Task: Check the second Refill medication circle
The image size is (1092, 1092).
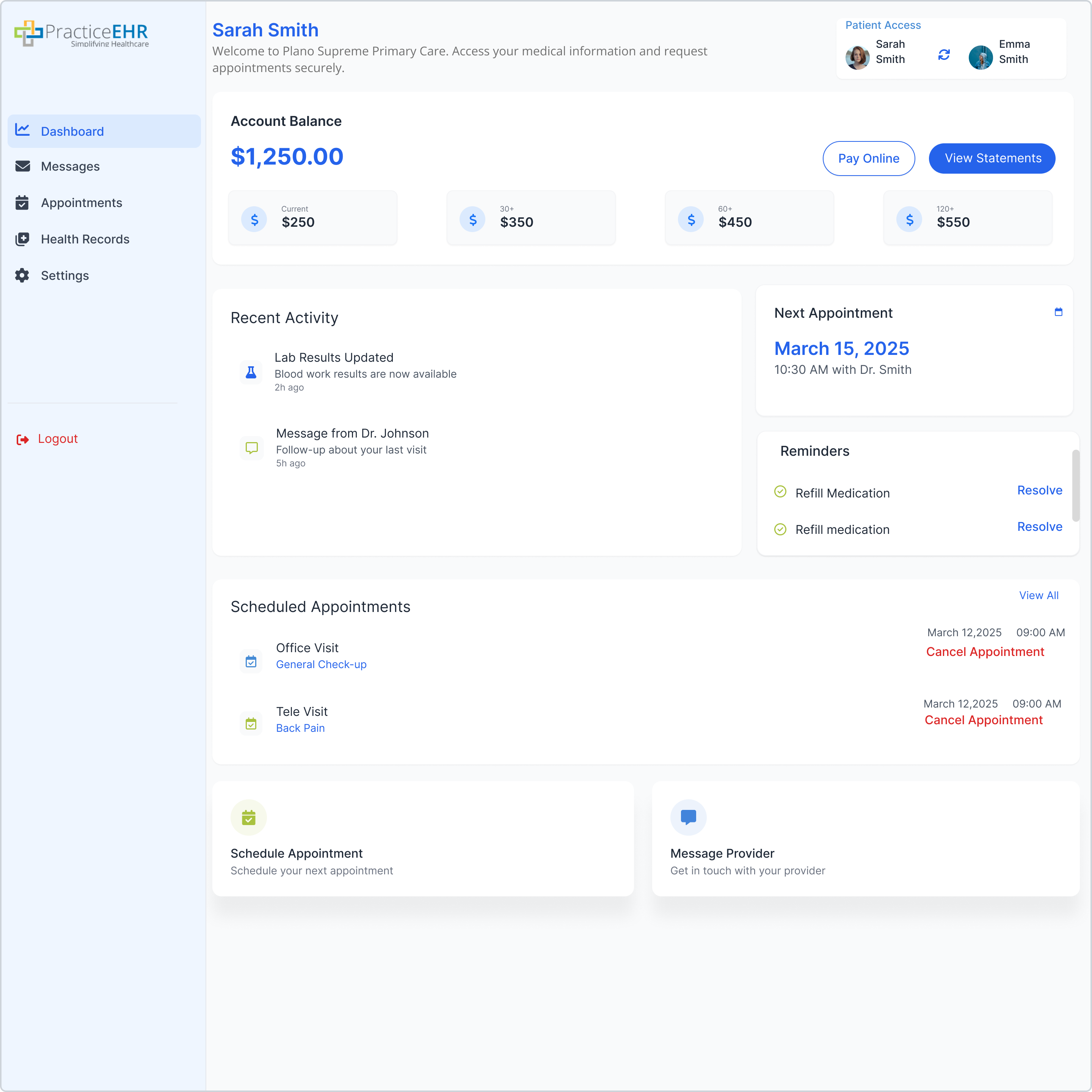Action: tap(780, 529)
